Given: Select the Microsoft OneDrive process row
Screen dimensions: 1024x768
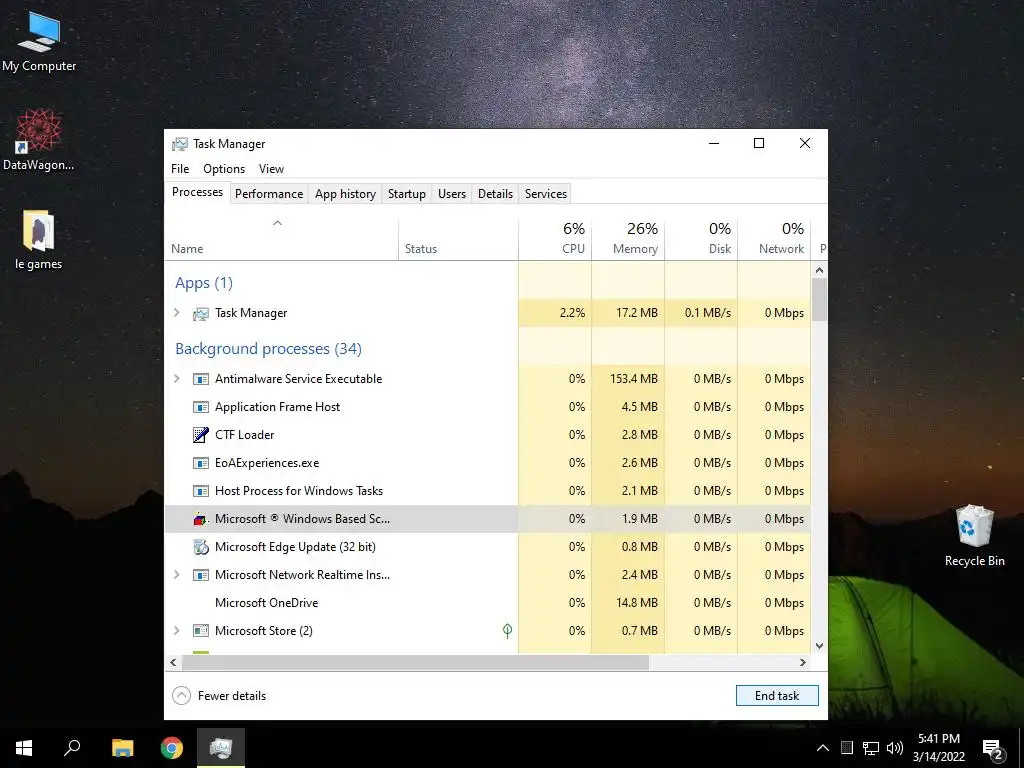Looking at the screenshot, I should (x=488, y=603).
